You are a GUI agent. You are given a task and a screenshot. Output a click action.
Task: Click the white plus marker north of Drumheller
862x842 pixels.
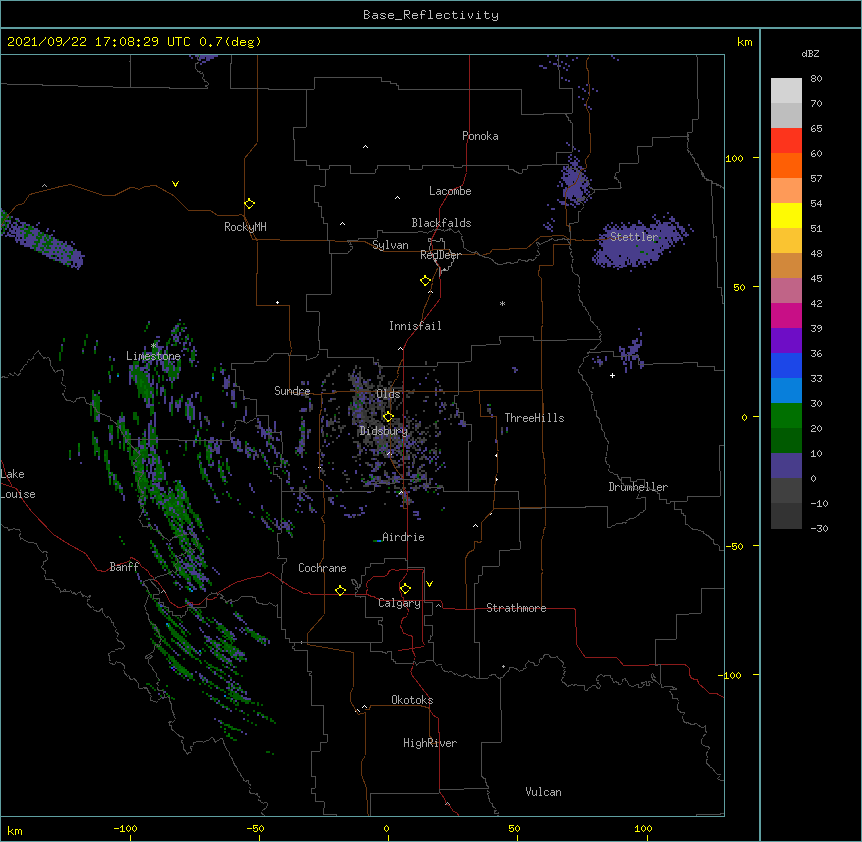tap(612, 375)
